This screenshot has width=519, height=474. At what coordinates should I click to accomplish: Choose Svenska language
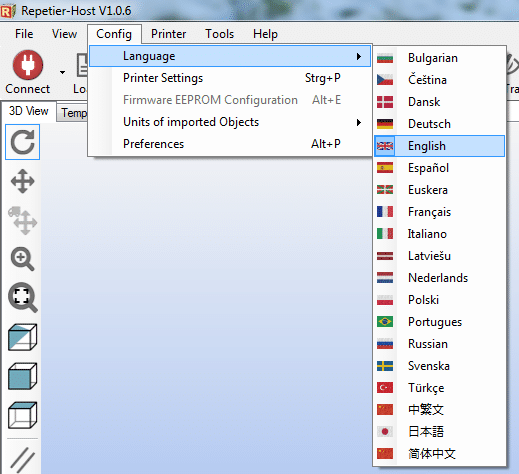click(x=439, y=366)
